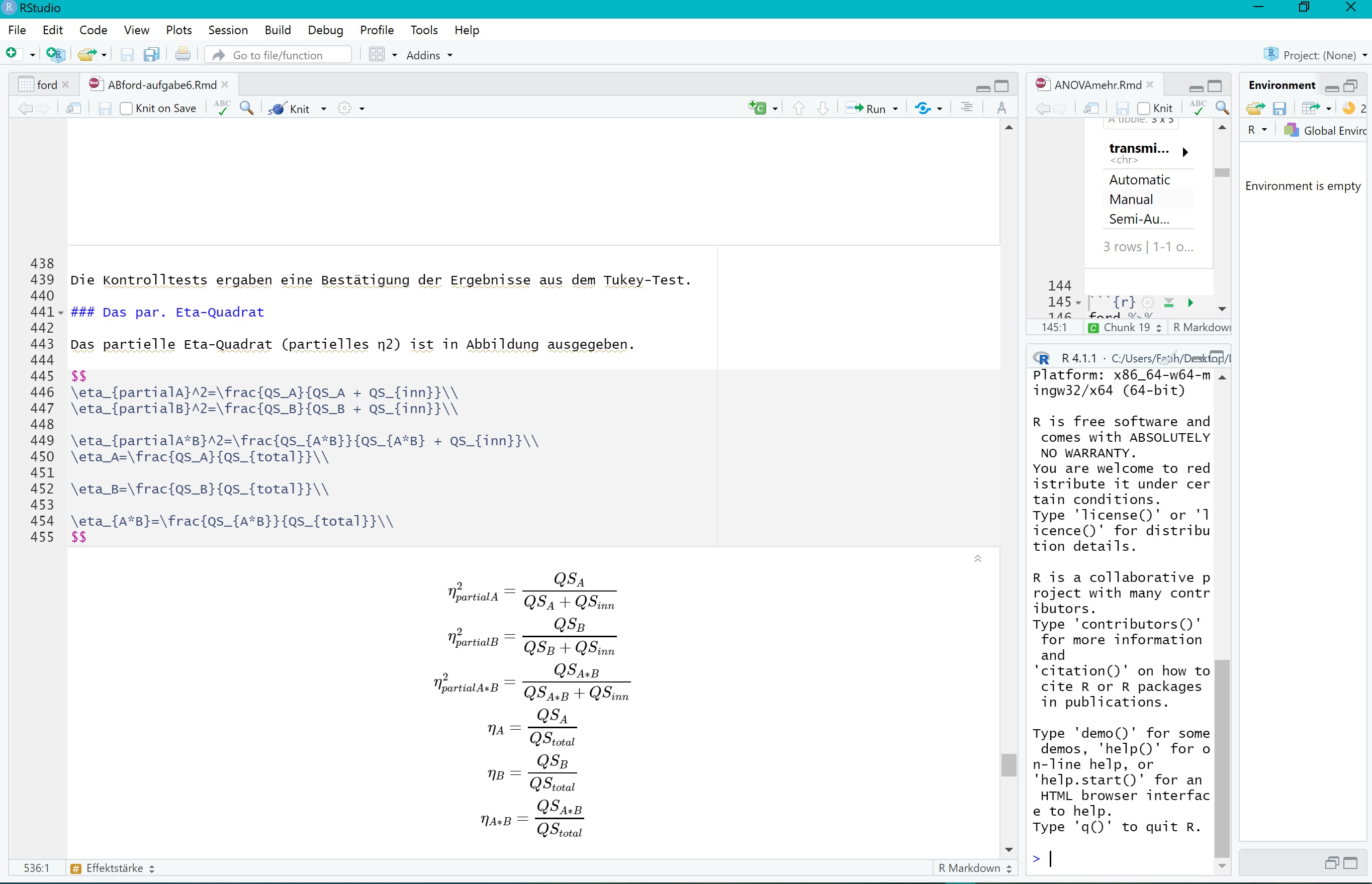Import Dataset icon in Environment pane
Viewport: 1372px width, 884px height.
click(1311, 108)
